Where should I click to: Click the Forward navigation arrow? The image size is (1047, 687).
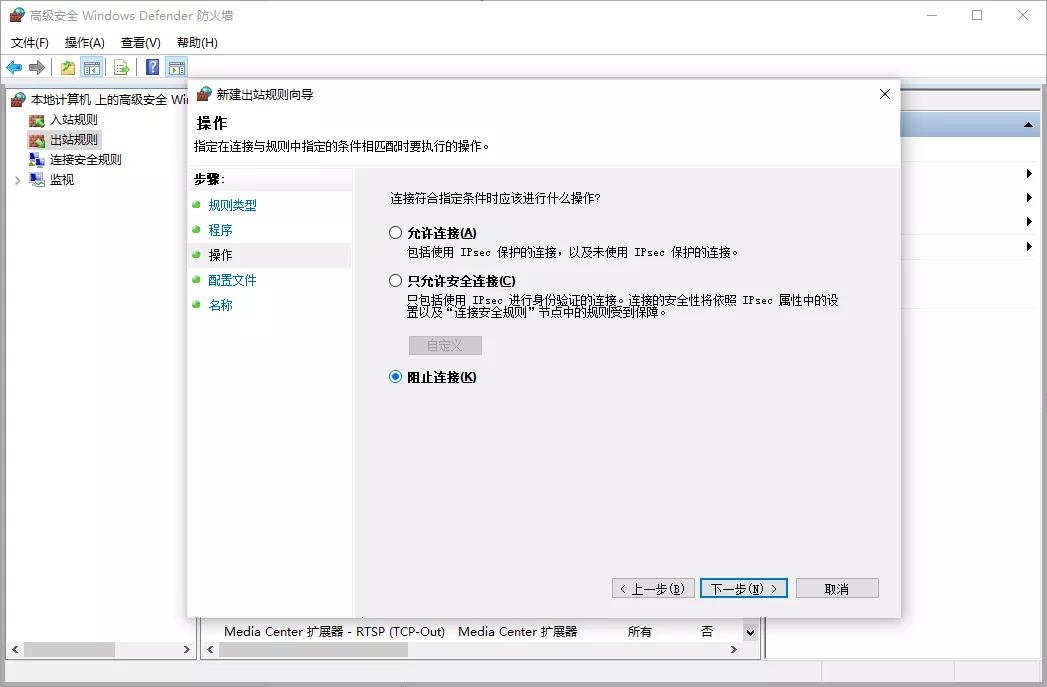37,66
